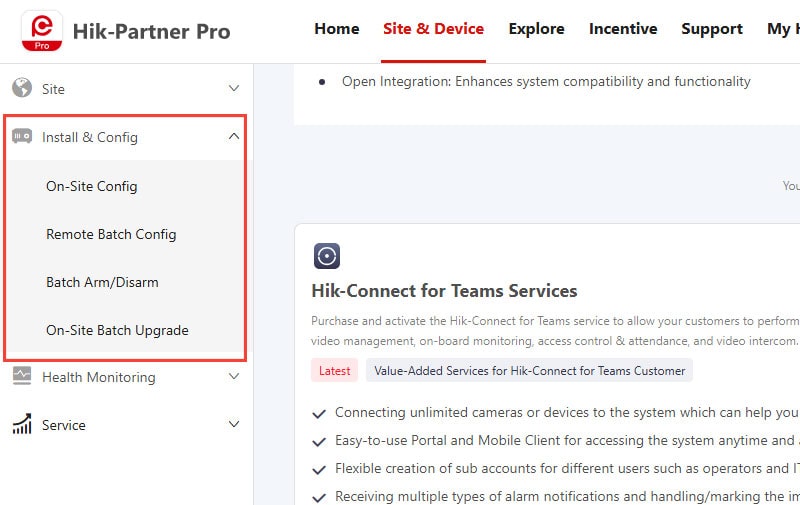Click the Open Integration bullet text
The height and width of the screenshot is (505, 800).
coord(546,82)
